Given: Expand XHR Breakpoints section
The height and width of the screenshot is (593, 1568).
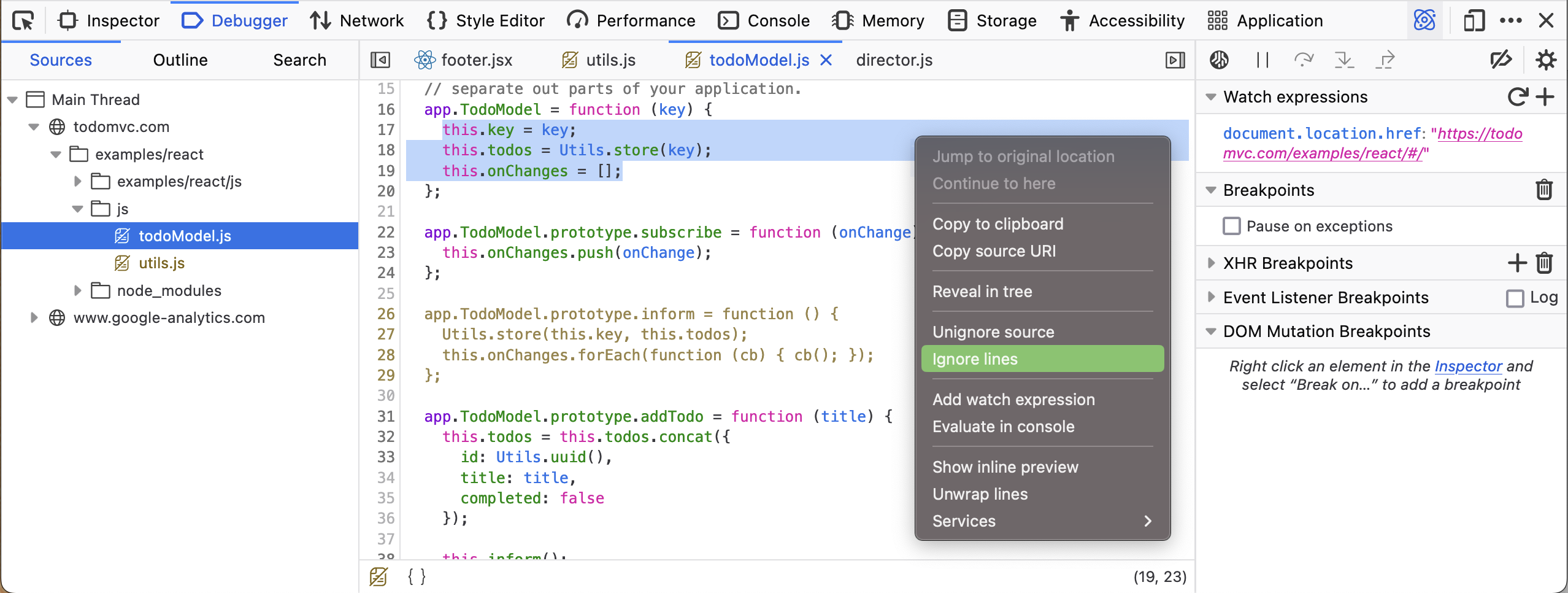Looking at the screenshot, I should [1211, 263].
